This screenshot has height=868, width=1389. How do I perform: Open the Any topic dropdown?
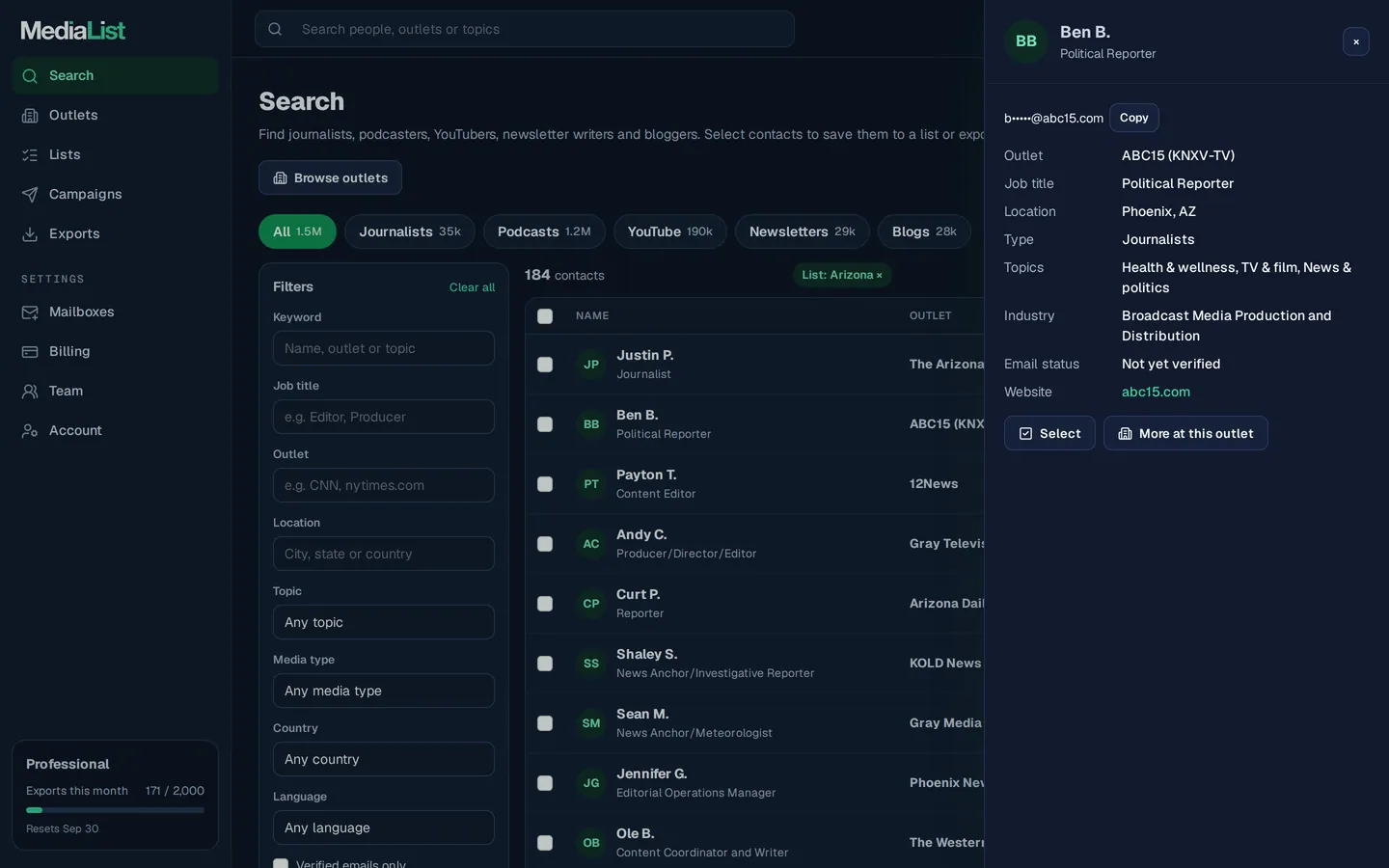coord(384,622)
